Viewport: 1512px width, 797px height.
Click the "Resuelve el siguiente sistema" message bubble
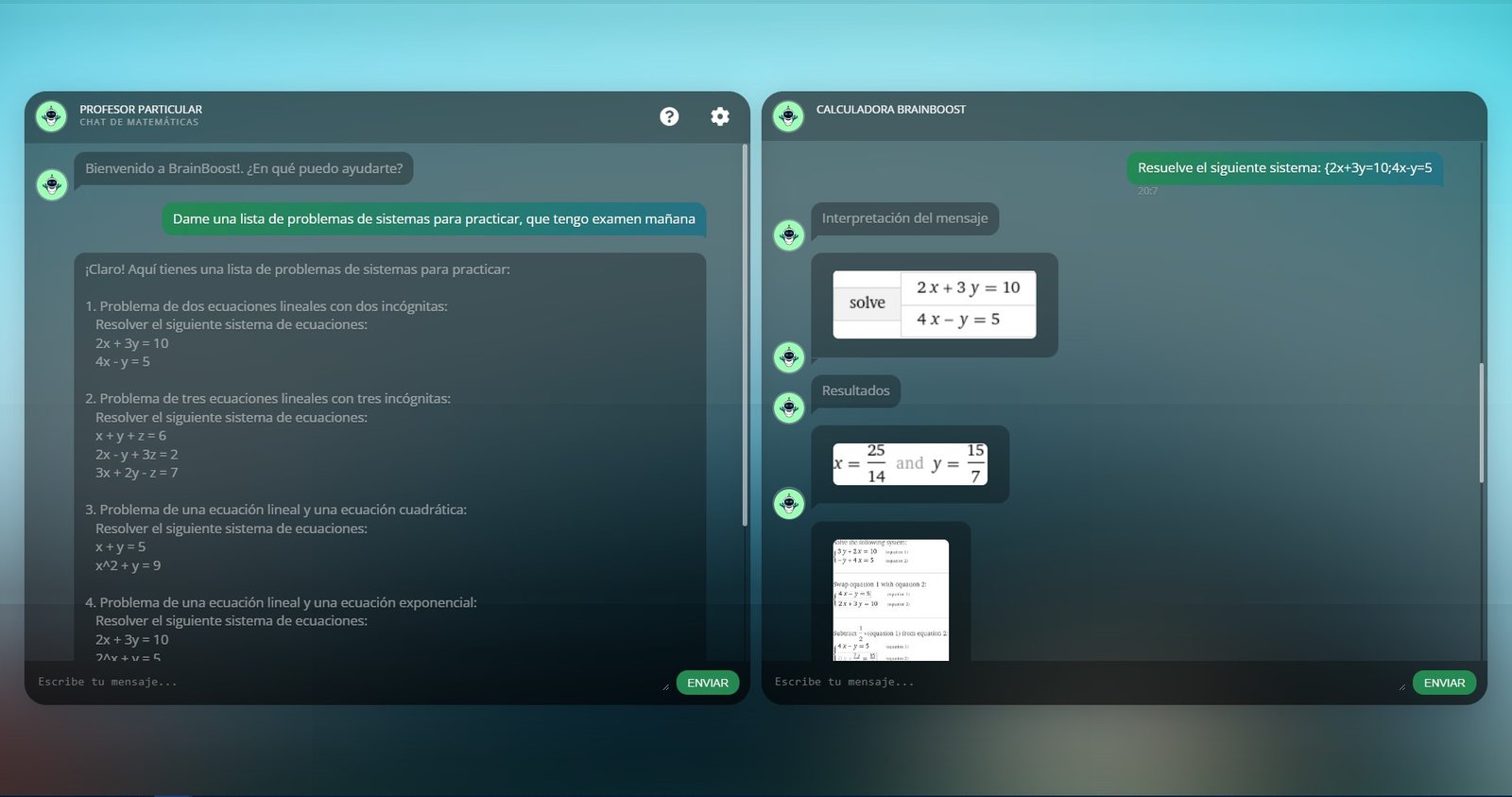click(x=1283, y=168)
